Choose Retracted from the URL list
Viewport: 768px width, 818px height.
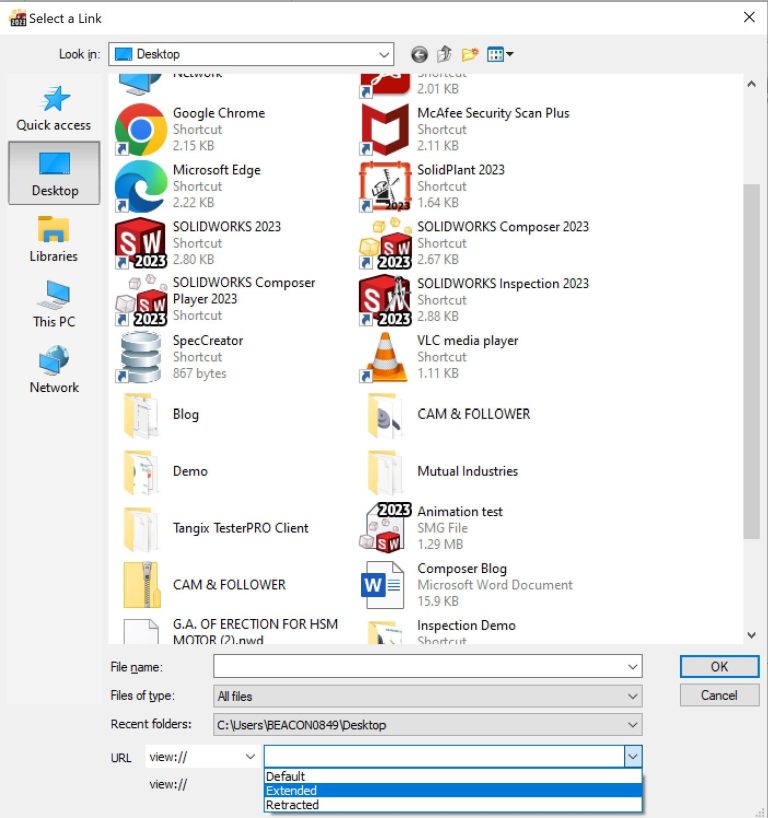point(453,804)
